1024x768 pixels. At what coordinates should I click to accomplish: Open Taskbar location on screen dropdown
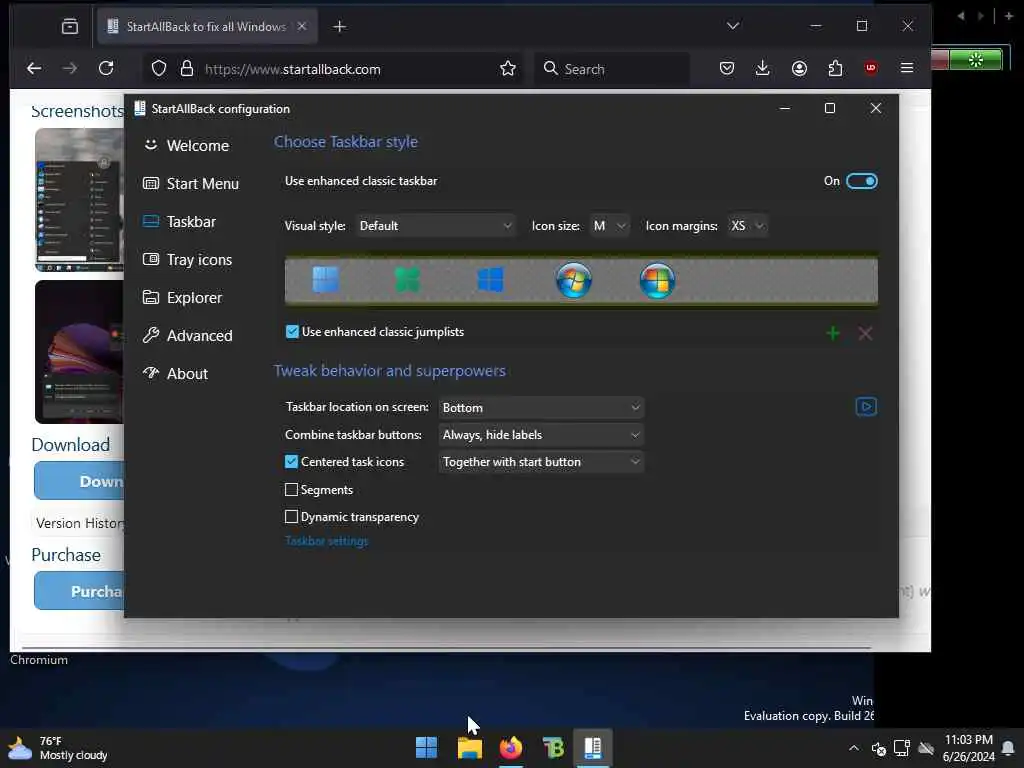[x=541, y=408]
